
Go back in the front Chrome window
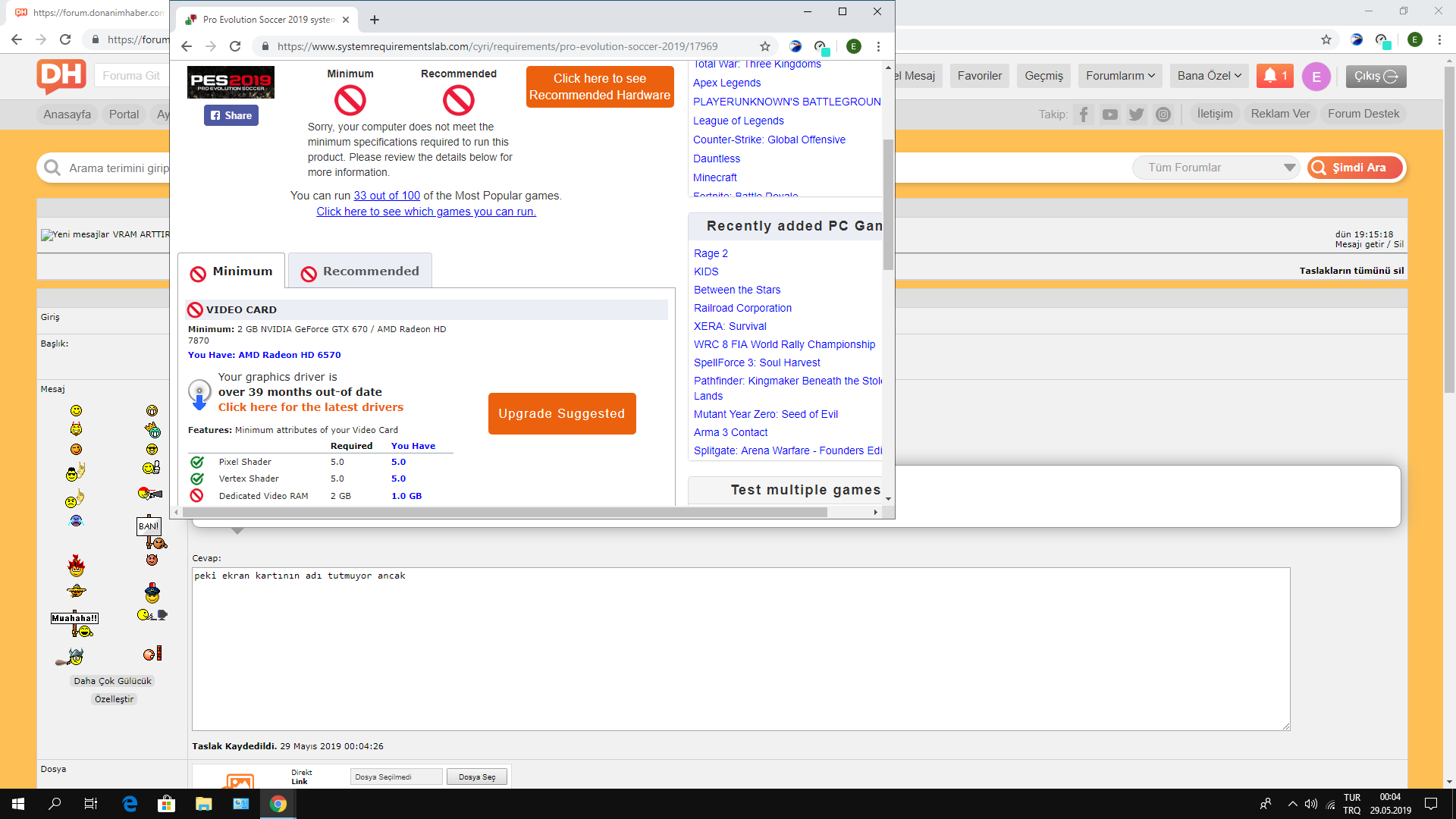point(187,46)
